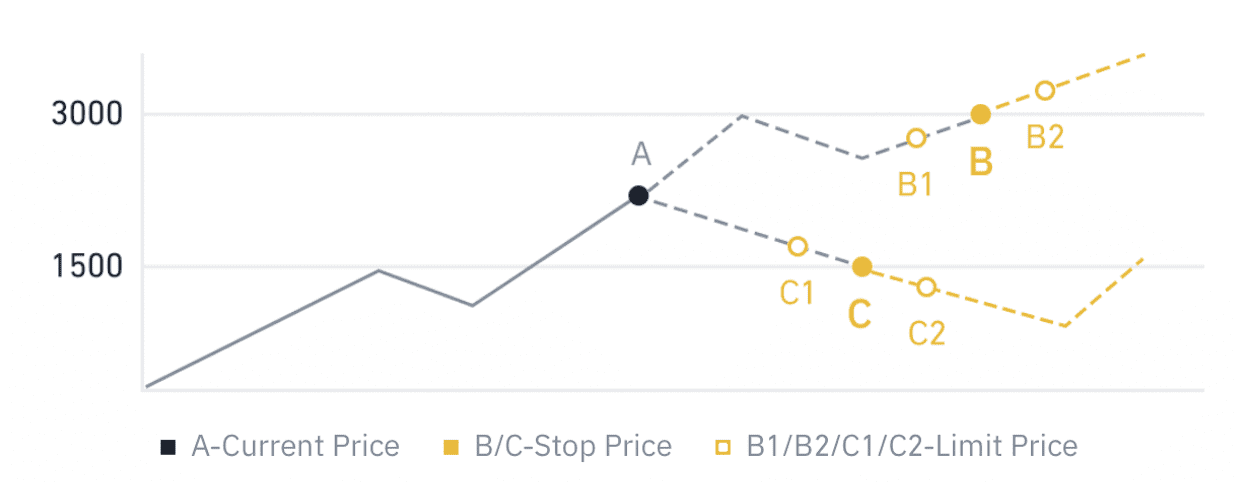The image size is (1242, 482).
Task: Click the gray letter A above the point
Action: coord(641,154)
